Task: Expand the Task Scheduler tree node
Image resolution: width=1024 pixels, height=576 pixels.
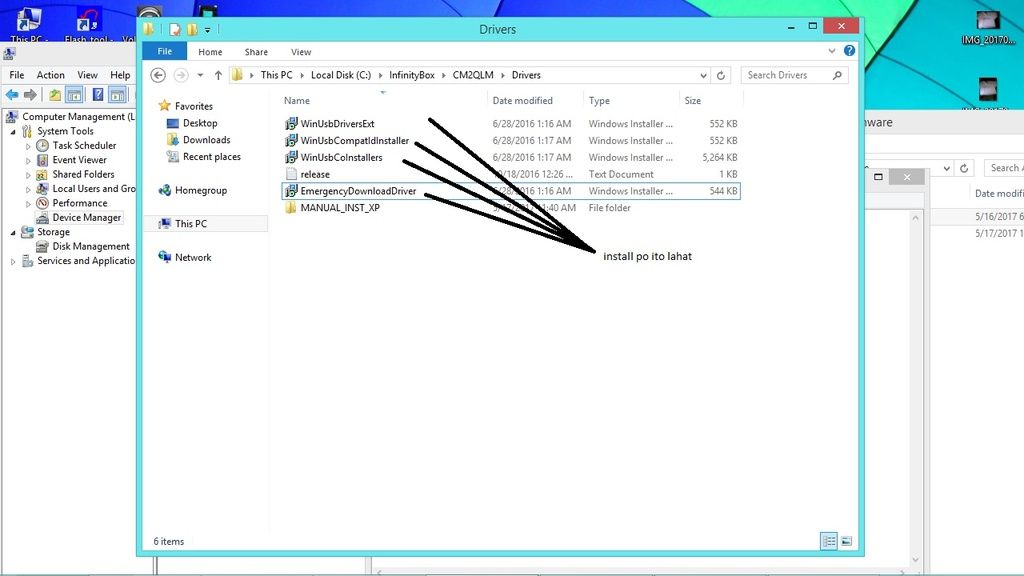Action: coord(29,146)
